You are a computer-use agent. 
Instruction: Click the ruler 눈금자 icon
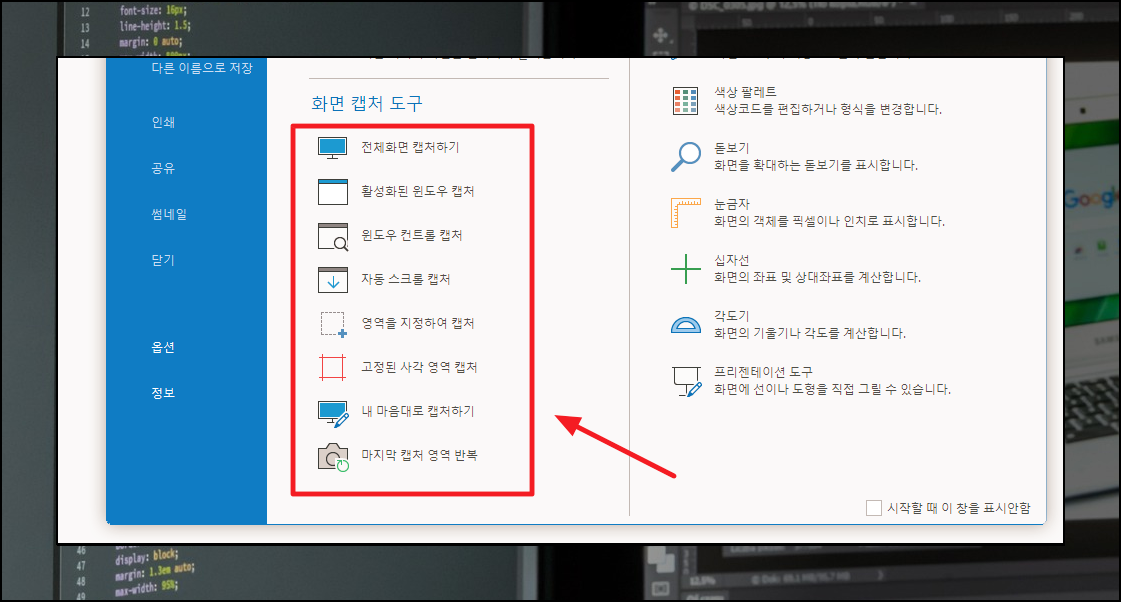(x=686, y=213)
